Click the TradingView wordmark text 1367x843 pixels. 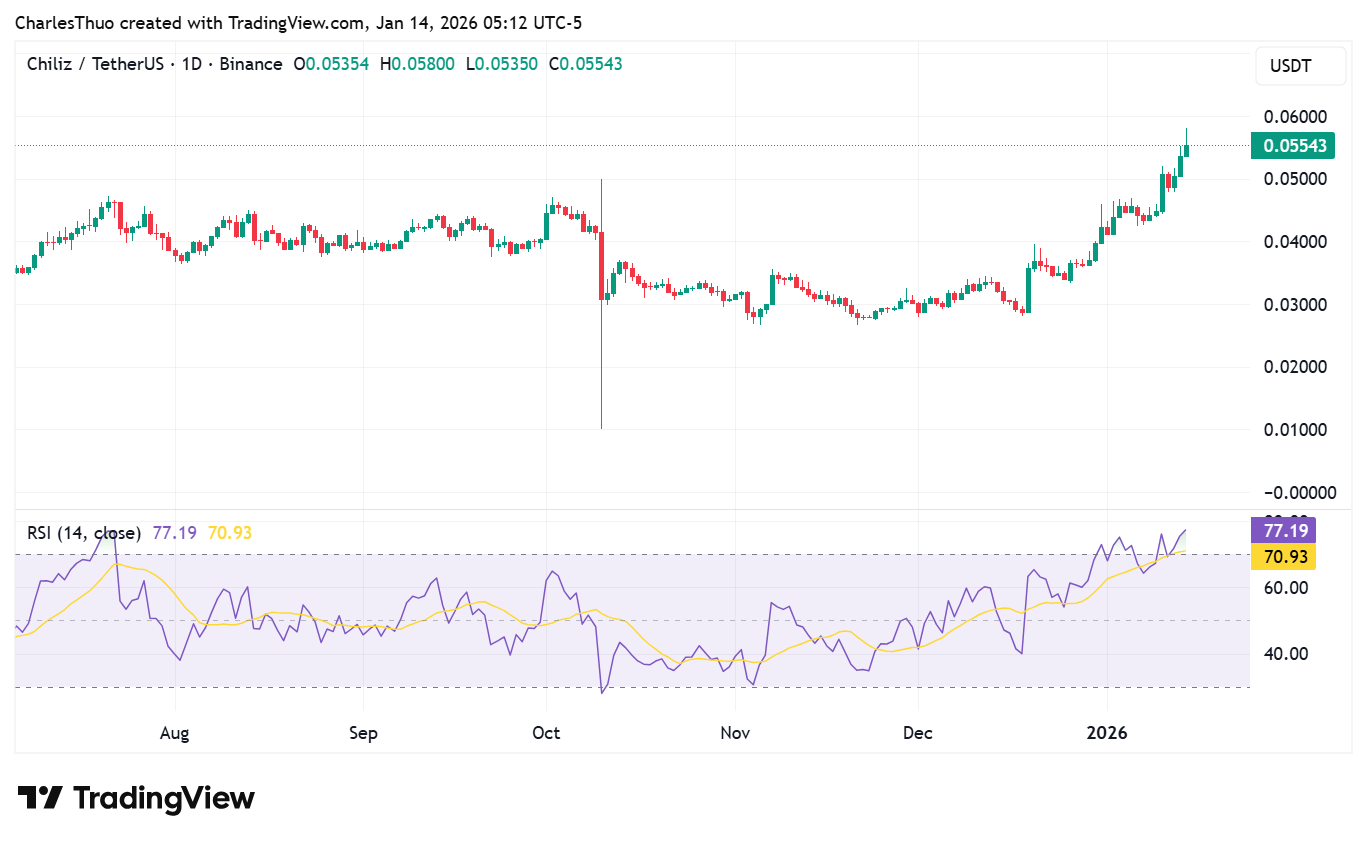pyautogui.click(x=164, y=798)
